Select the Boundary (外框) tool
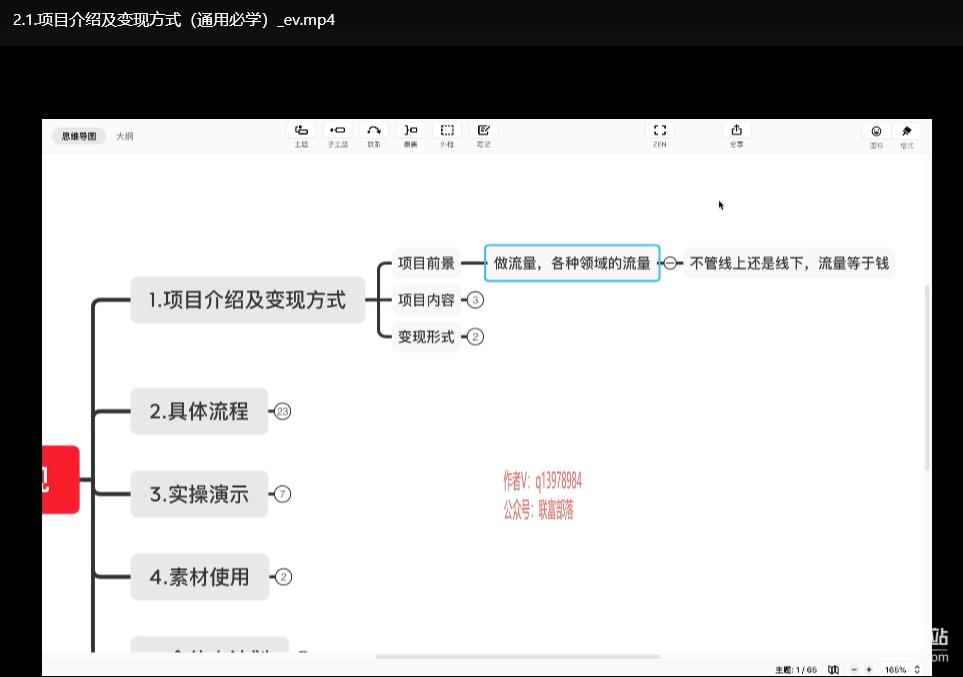Viewport: 963px width, 677px height. click(447, 131)
